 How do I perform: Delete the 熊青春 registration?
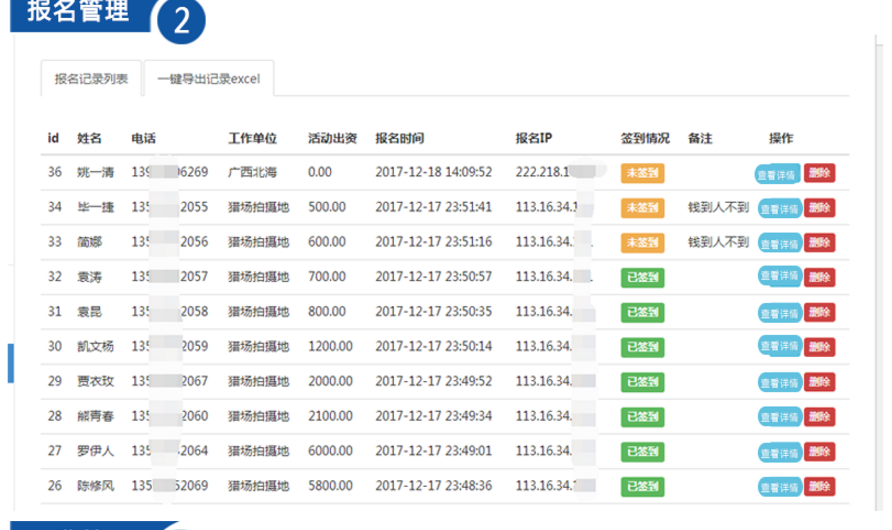click(x=819, y=417)
